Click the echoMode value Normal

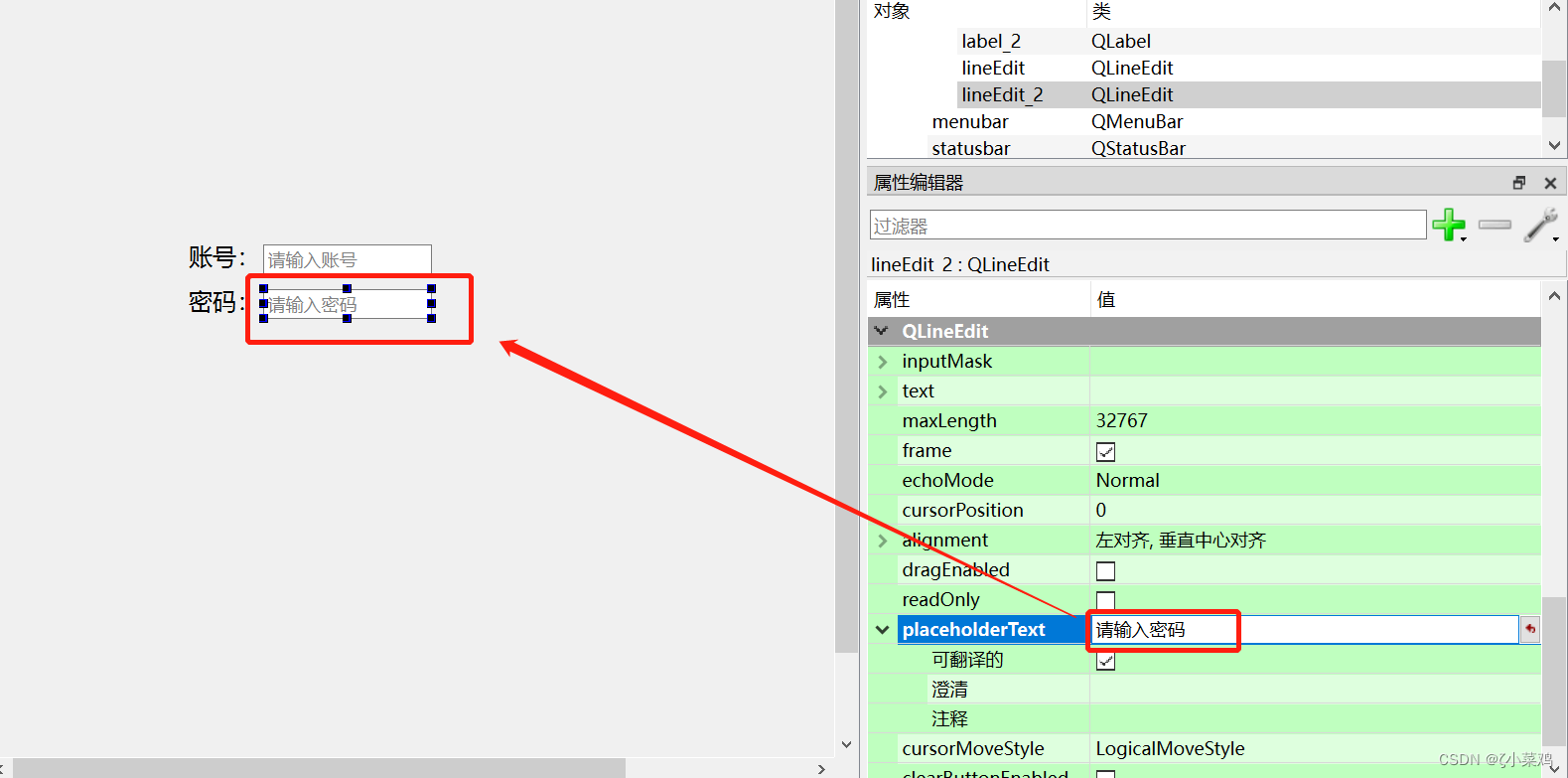pyautogui.click(x=1127, y=480)
